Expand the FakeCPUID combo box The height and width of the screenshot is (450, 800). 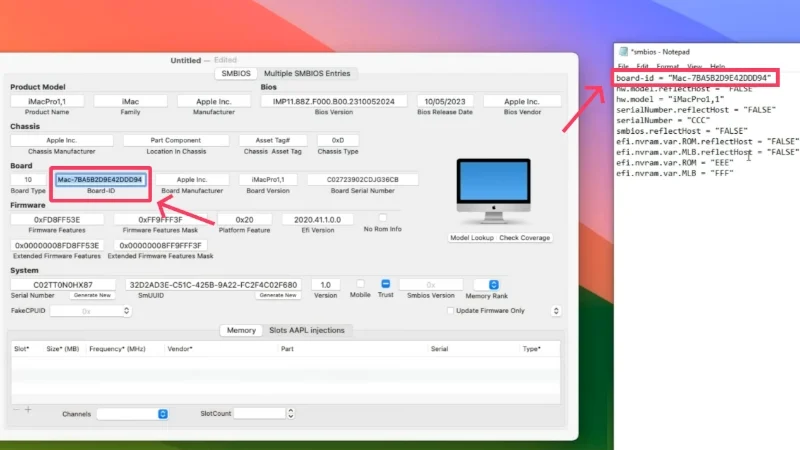click(126, 311)
